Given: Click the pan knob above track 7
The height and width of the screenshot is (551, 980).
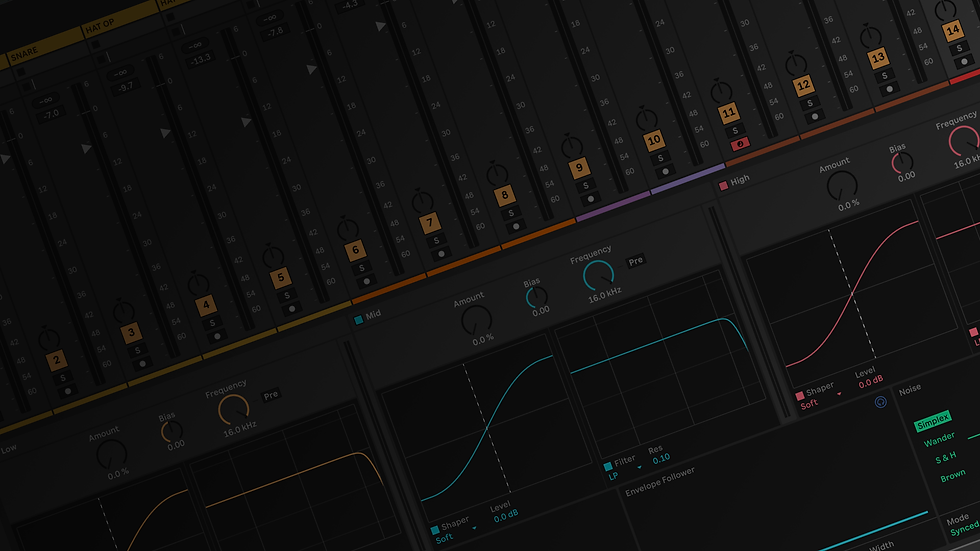Looking at the screenshot, I should tap(422, 201).
